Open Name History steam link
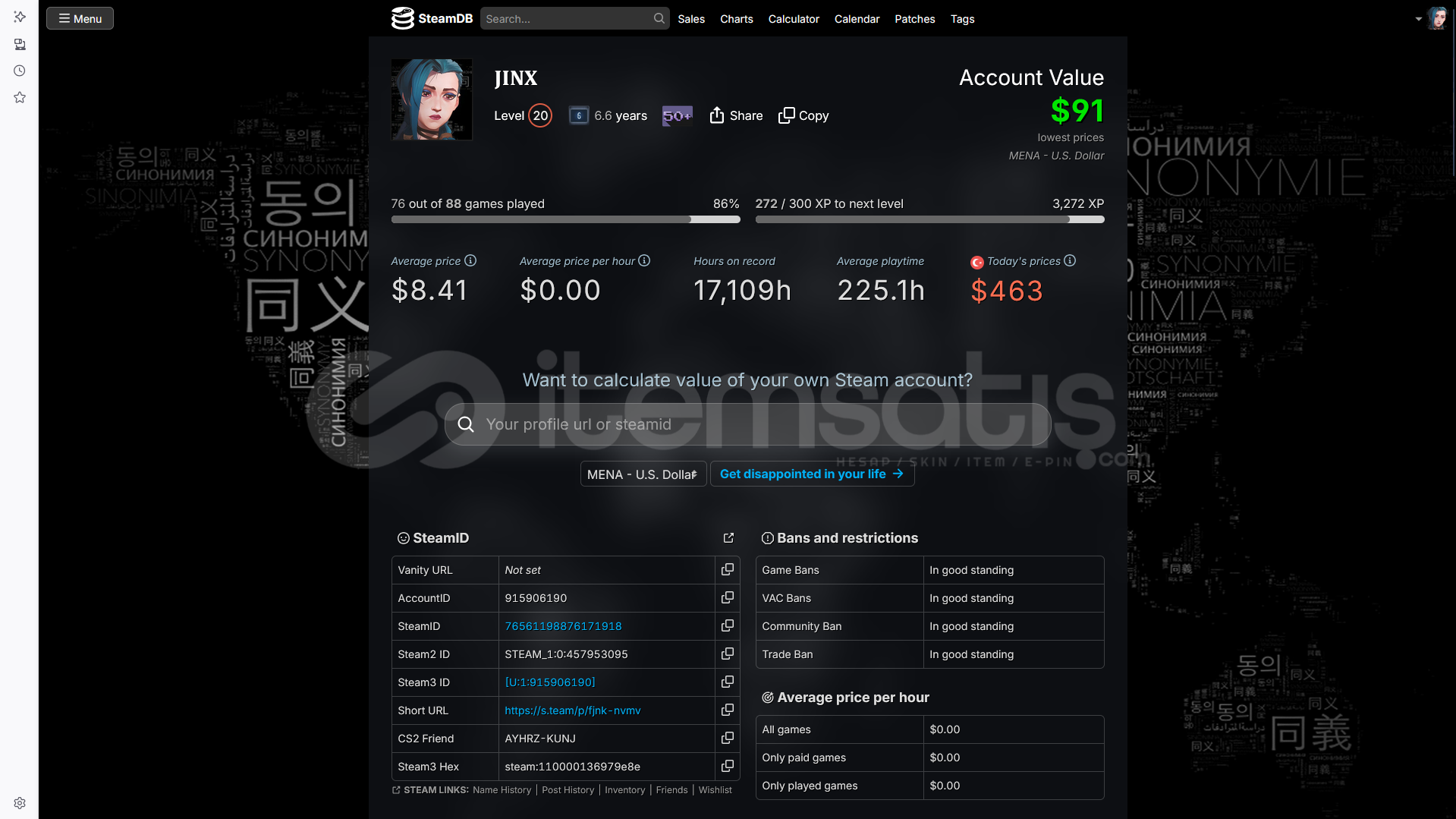 click(x=502, y=790)
